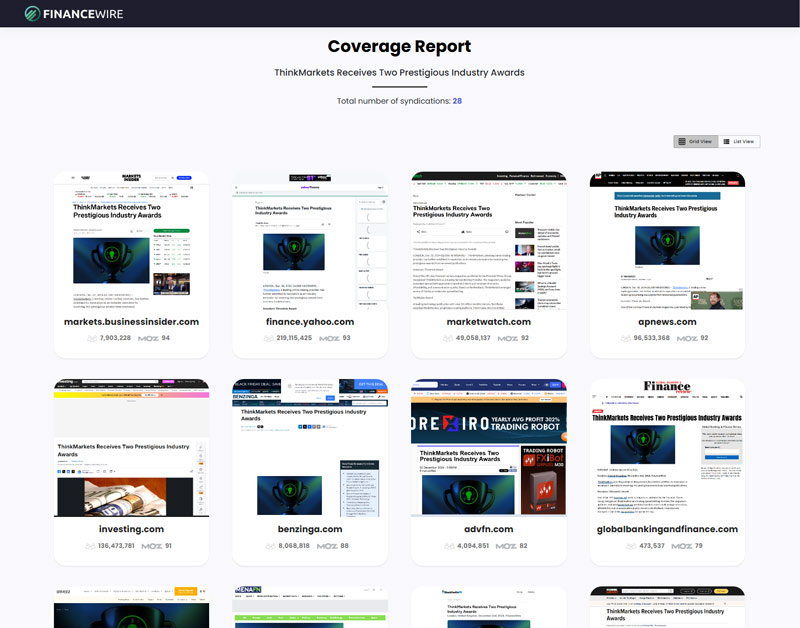Open the apnews.com link
This screenshot has height=628, width=800.
(x=667, y=322)
